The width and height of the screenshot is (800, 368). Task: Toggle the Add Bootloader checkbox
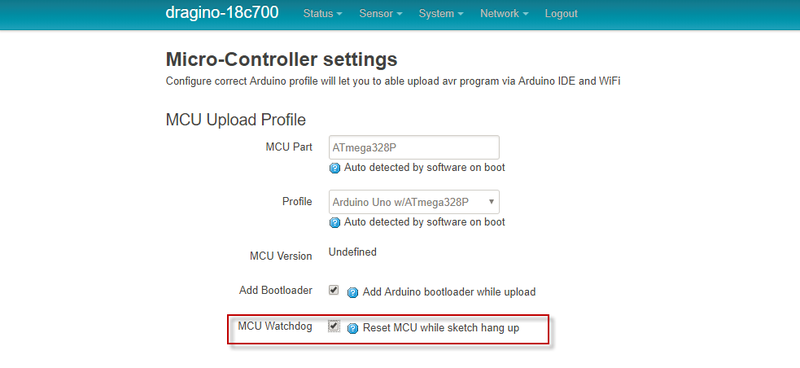click(x=334, y=290)
